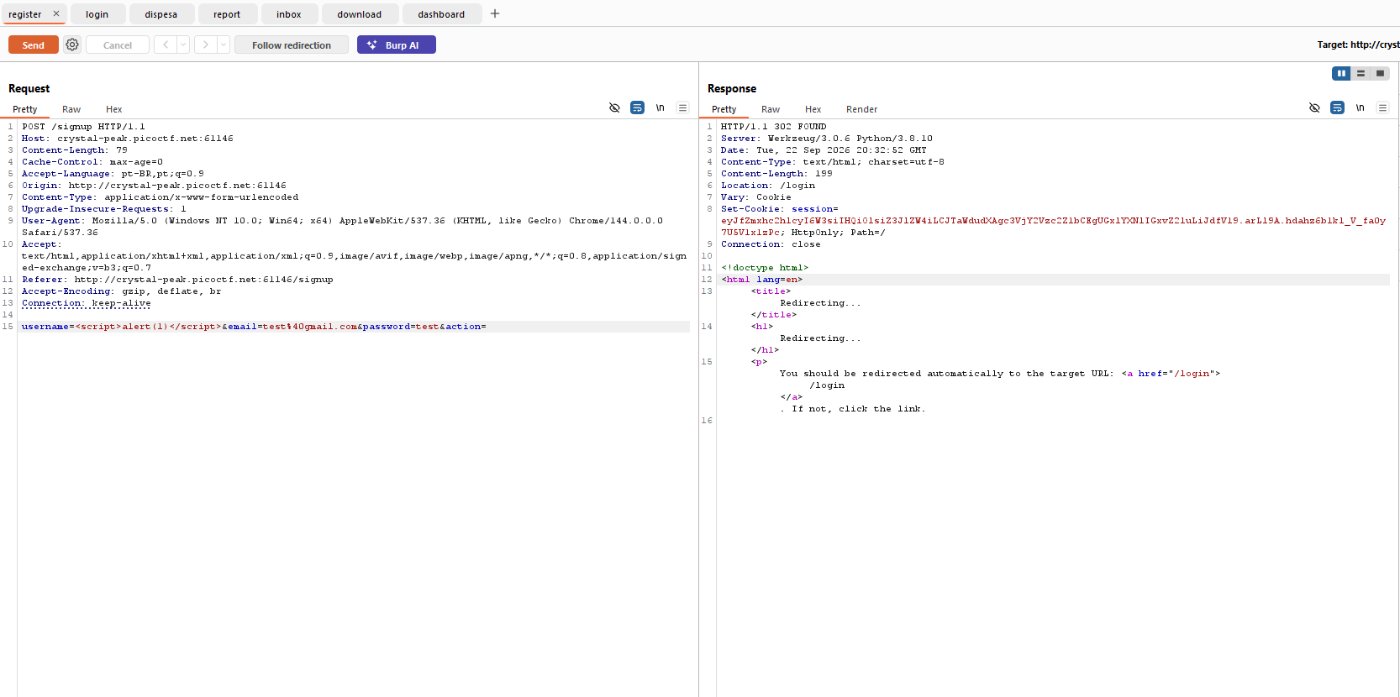This screenshot has height=697, width=1400.
Task: Click the 'POST /signup HTTP/1.1' request line
Action: (83, 126)
